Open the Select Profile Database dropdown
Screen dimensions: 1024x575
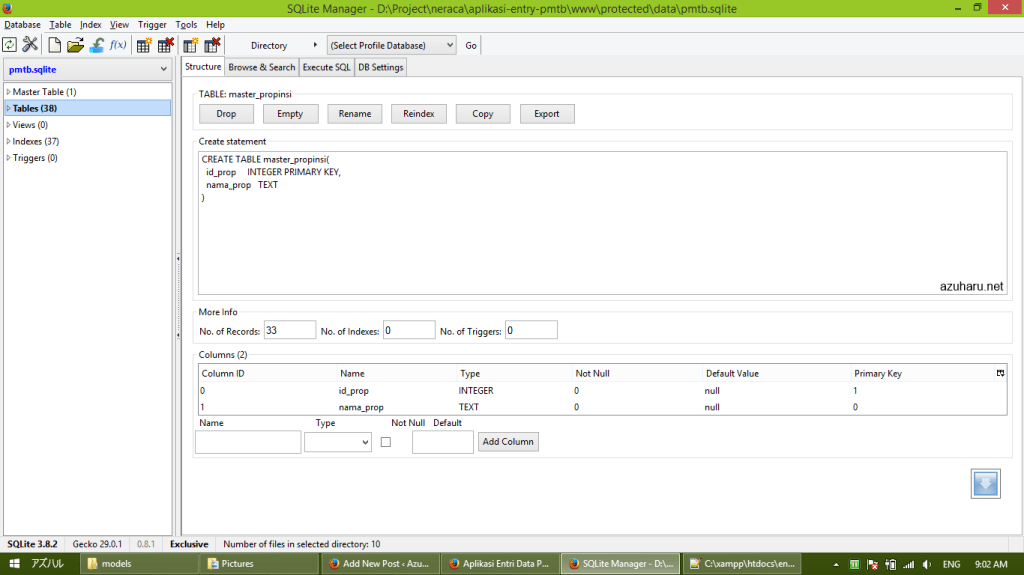tap(391, 45)
